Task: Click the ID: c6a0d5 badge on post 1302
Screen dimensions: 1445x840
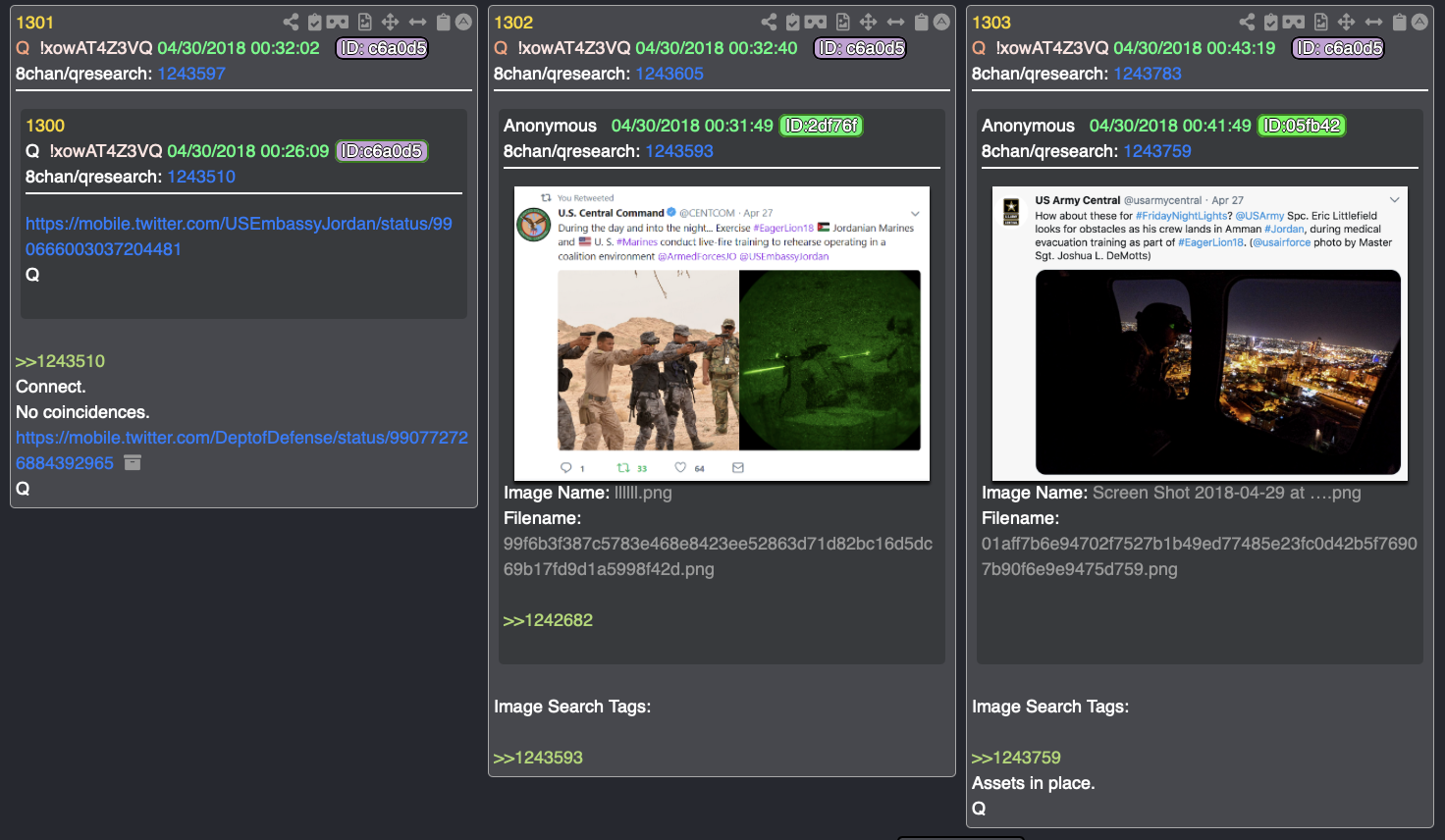Action: click(x=860, y=48)
